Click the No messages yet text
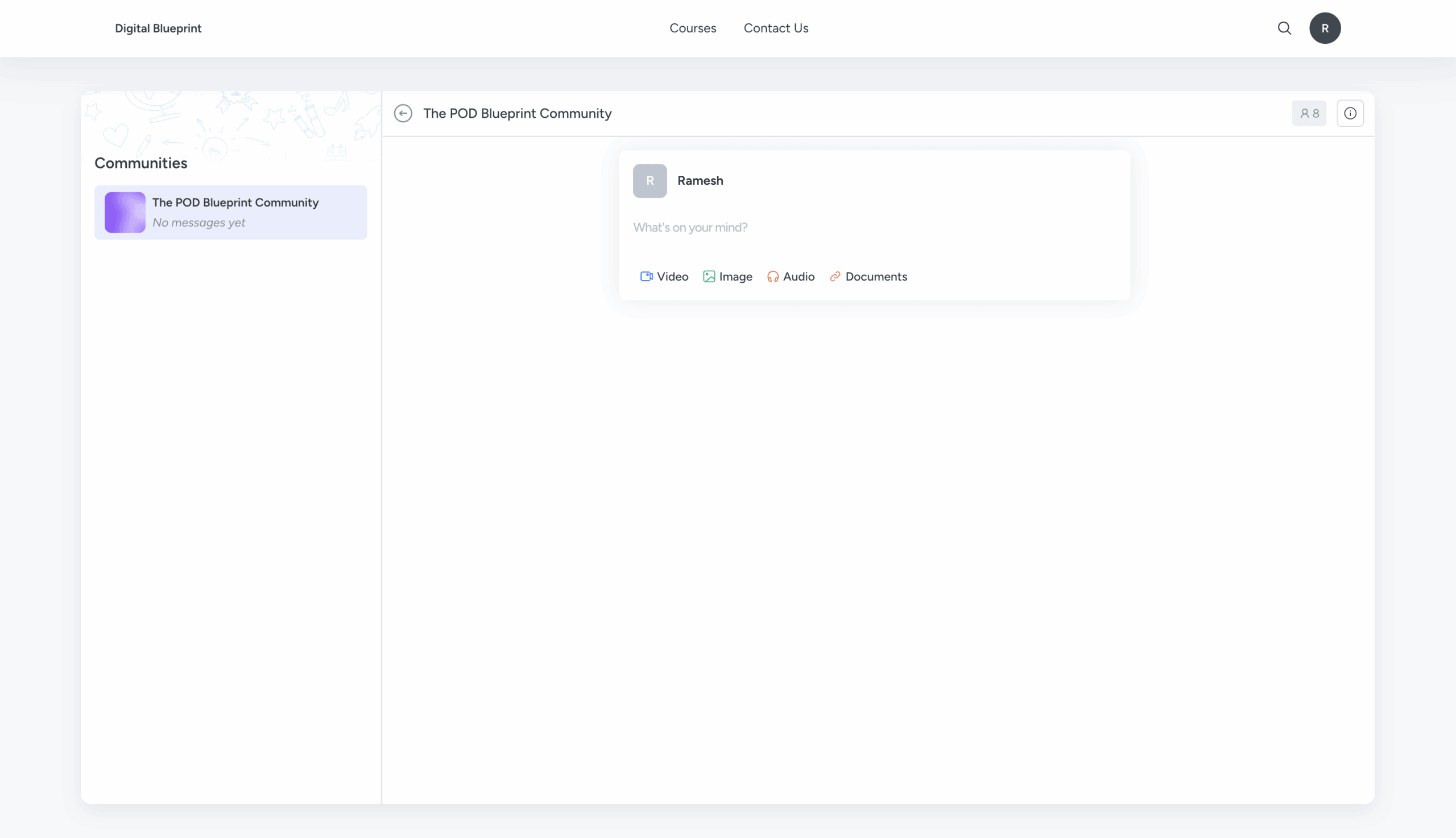 [x=198, y=223]
